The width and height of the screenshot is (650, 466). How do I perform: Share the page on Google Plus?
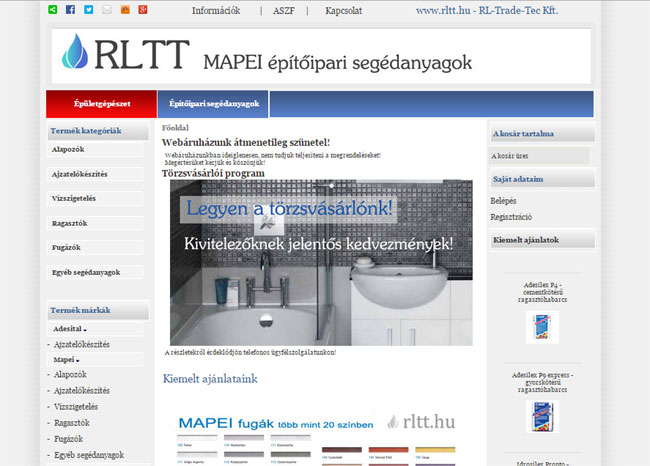[143, 10]
